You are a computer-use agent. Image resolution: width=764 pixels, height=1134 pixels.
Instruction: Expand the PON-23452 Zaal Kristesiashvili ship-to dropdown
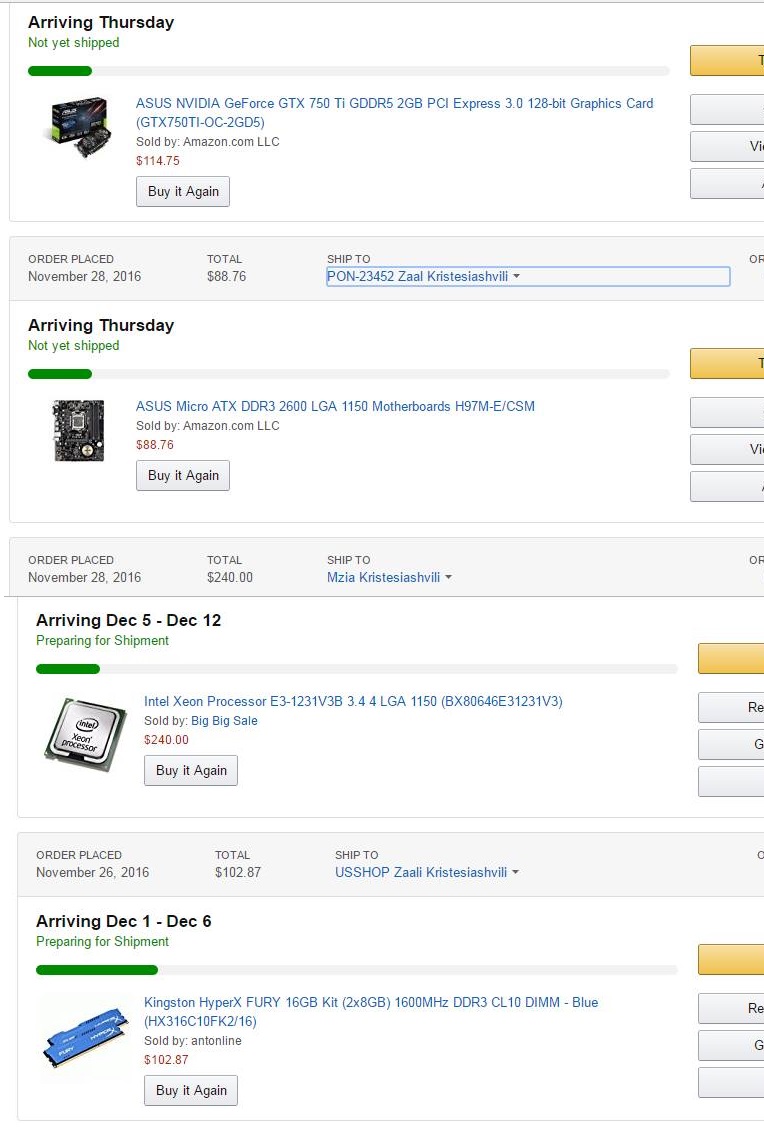click(x=528, y=276)
